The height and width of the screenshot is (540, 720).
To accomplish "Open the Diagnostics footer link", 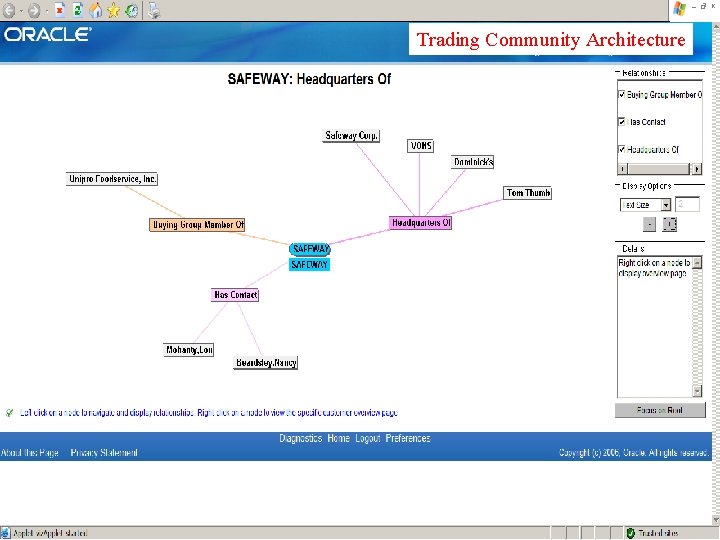I will (x=301, y=439).
